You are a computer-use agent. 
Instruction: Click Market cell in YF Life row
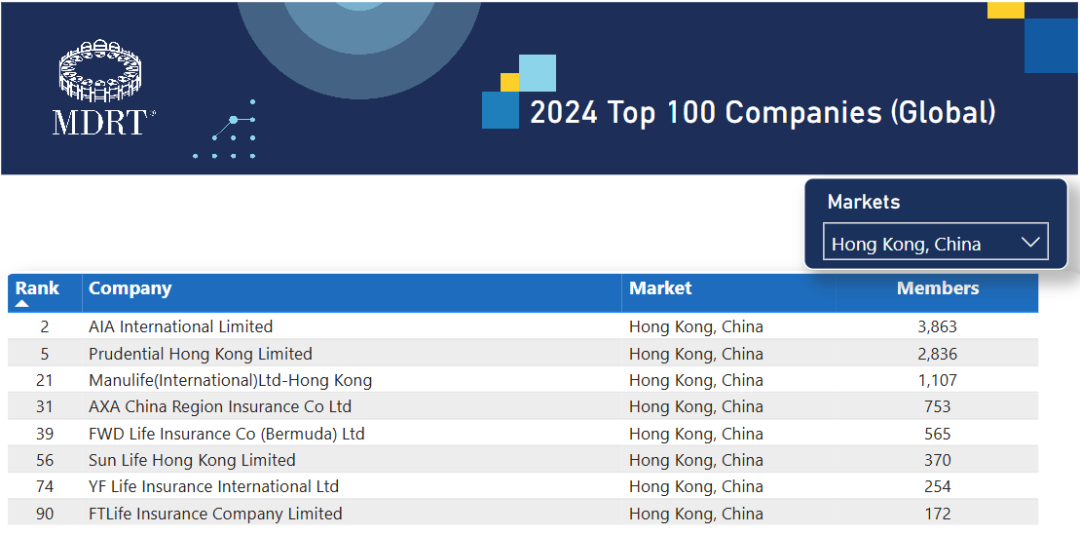click(x=696, y=487)
